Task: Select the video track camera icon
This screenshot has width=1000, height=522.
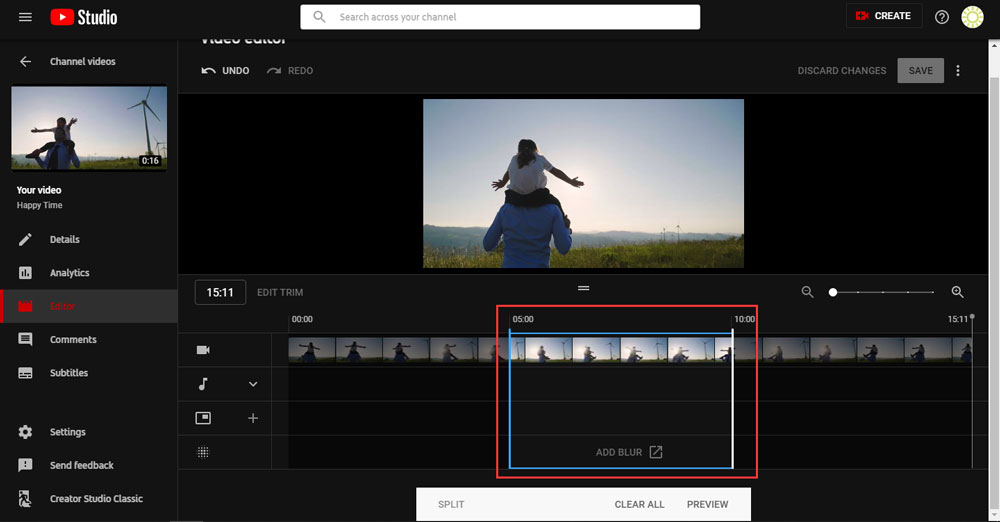Action: 203,350
